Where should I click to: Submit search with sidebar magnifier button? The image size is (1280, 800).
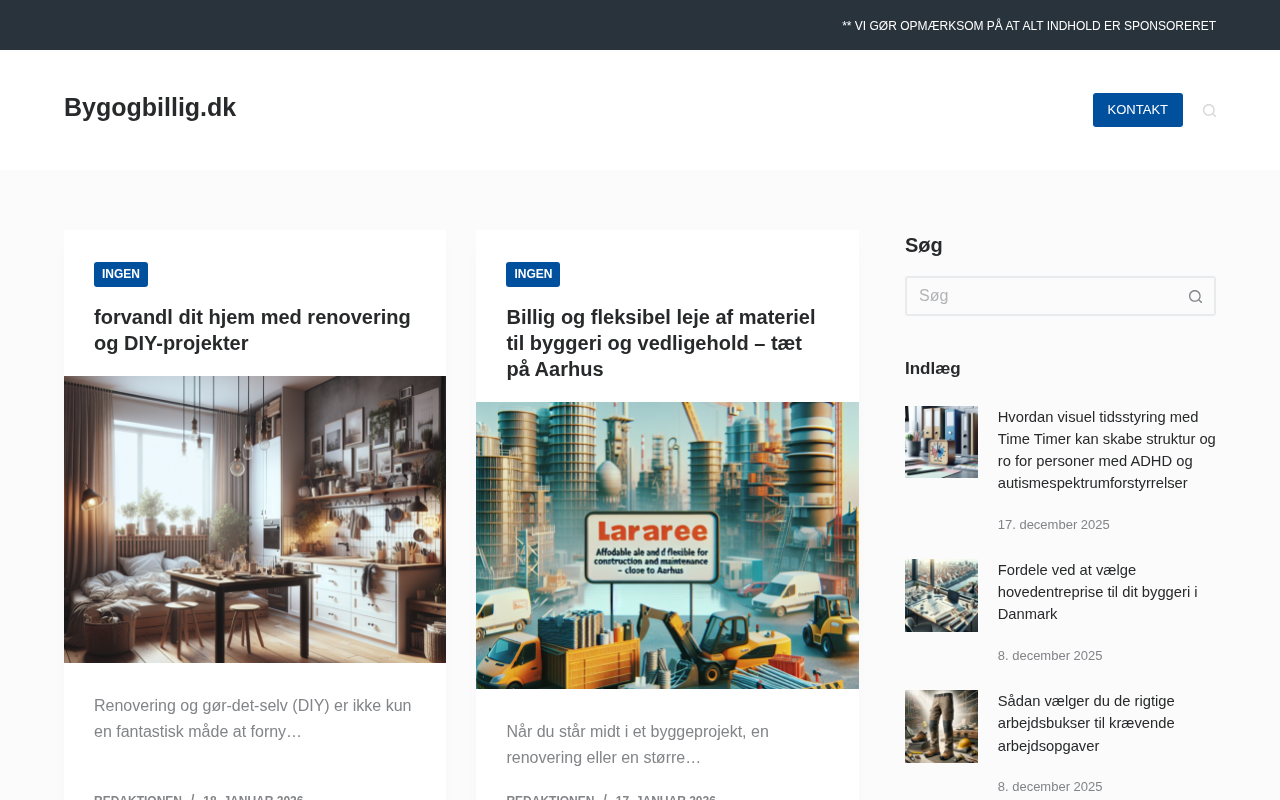pos(1195,296)
